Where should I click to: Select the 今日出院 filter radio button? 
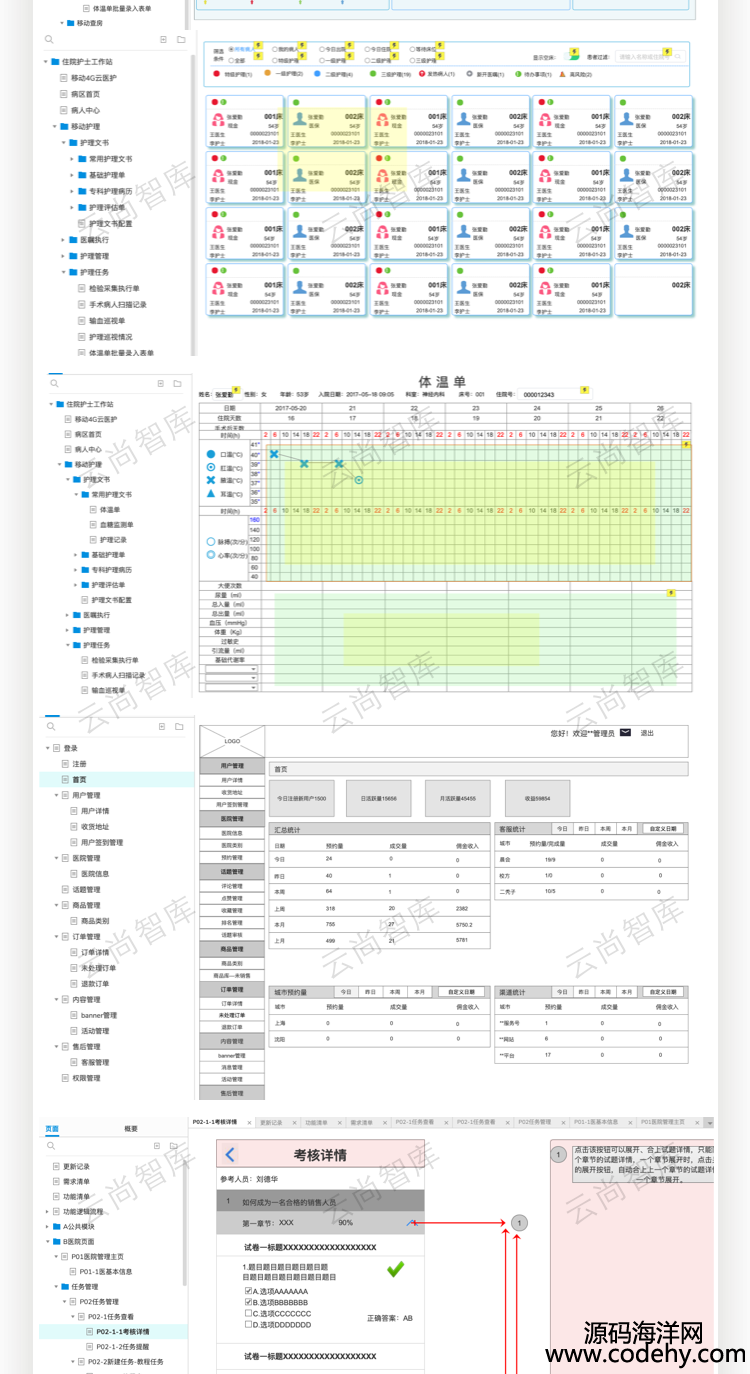[321, 48]
